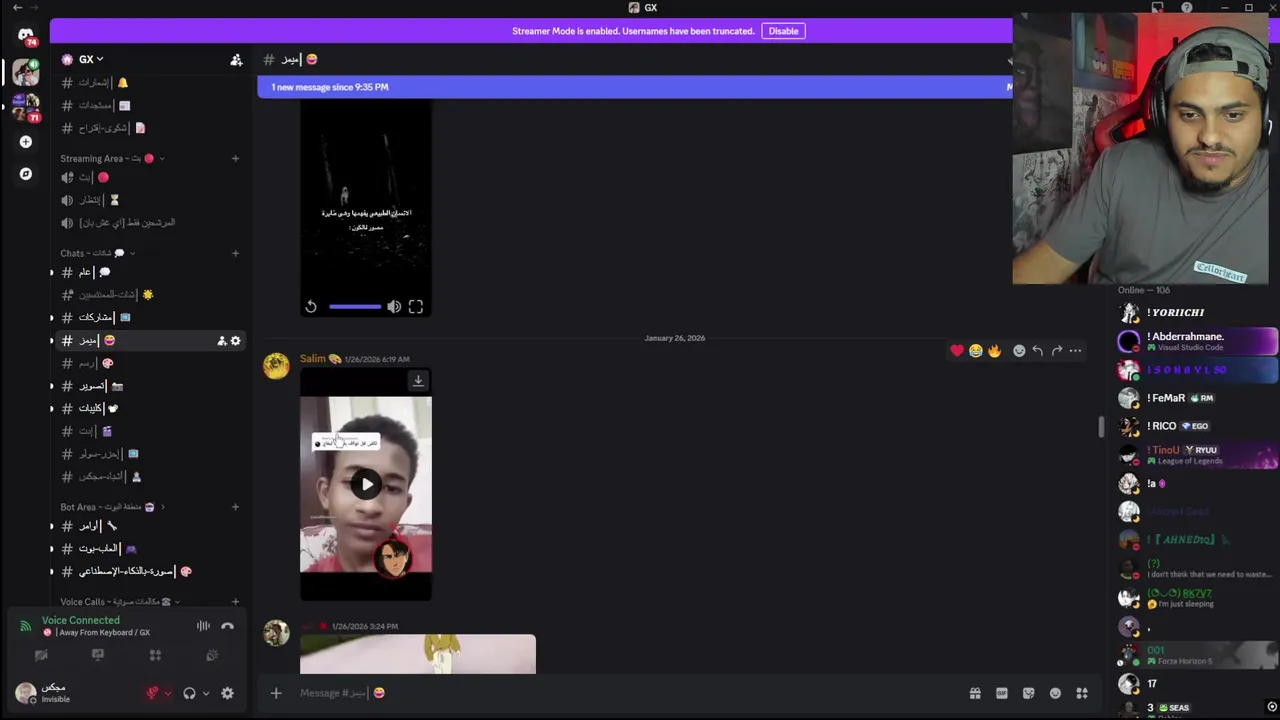The height and width of the screenshot is (720, 1280).
Task: Create channel in Streaming Area category
Action: point(235,158)
